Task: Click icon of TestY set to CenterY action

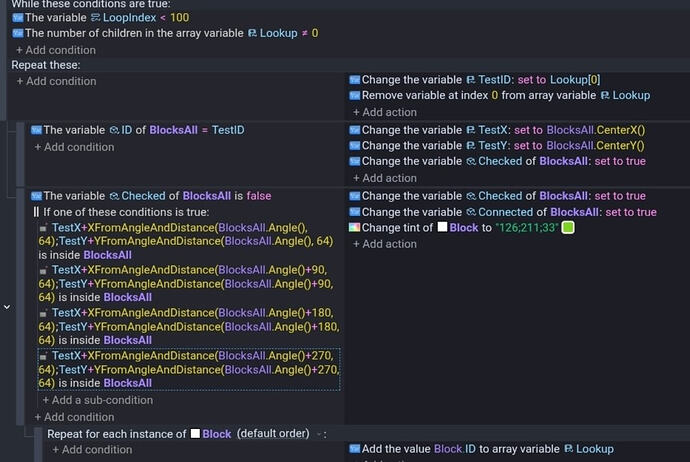Action: coord(355,146)
